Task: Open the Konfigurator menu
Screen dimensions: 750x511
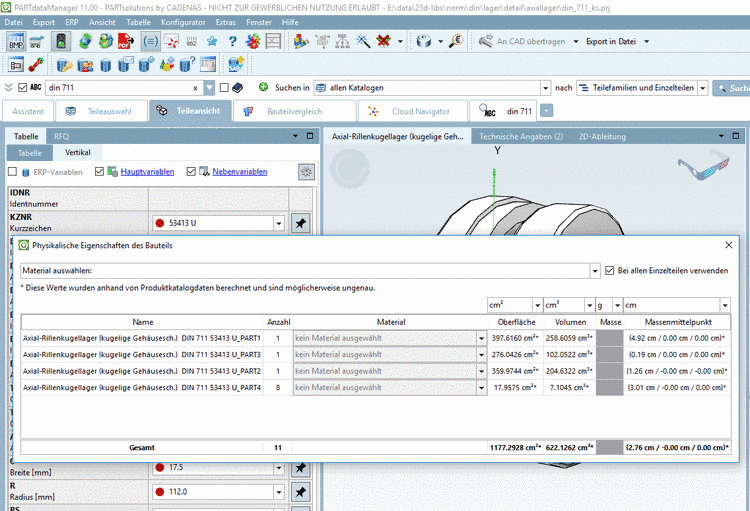Action: point(183,21)
